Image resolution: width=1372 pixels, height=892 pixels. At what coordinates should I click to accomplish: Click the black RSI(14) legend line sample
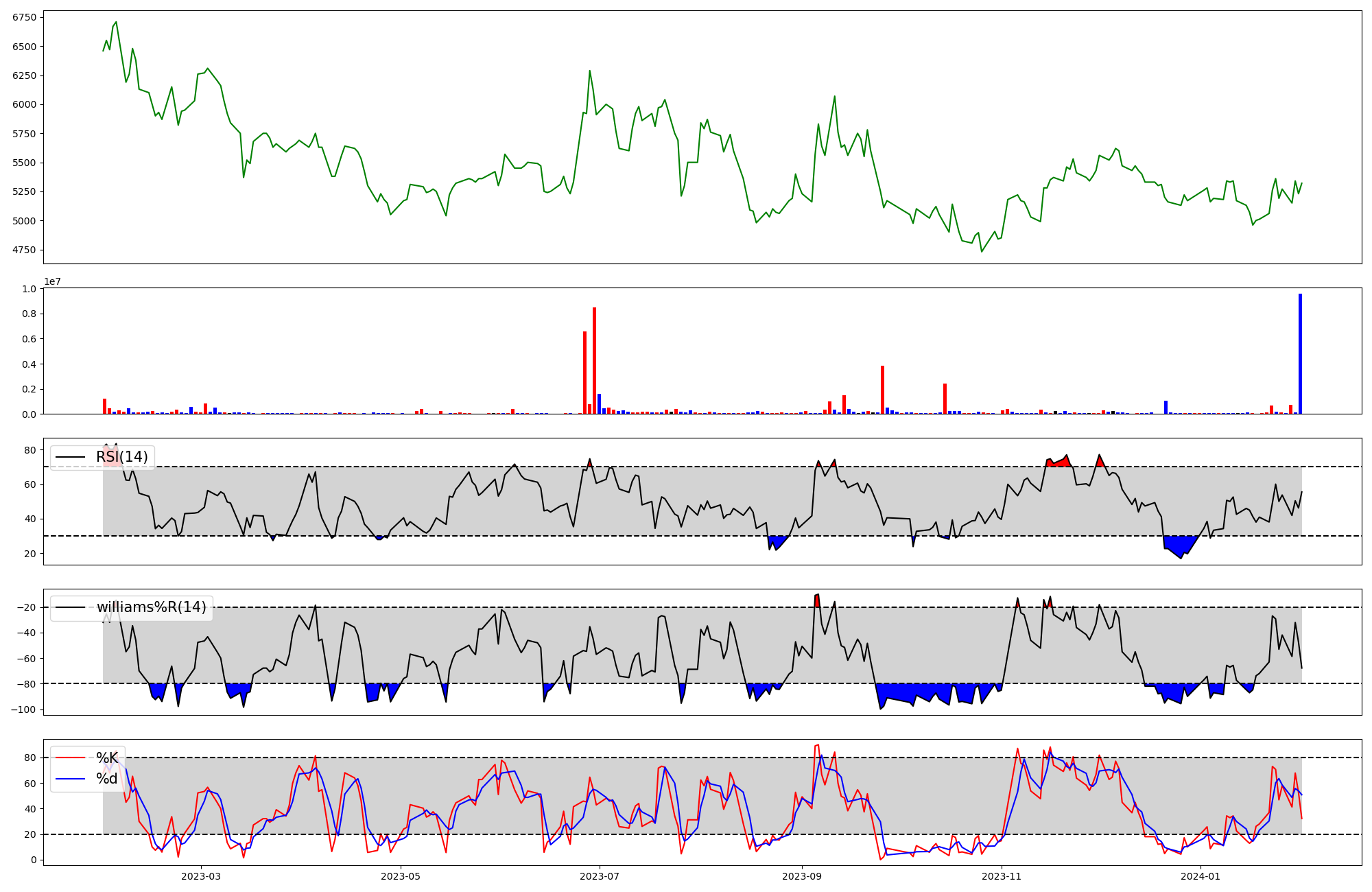(x=70, y=457)
